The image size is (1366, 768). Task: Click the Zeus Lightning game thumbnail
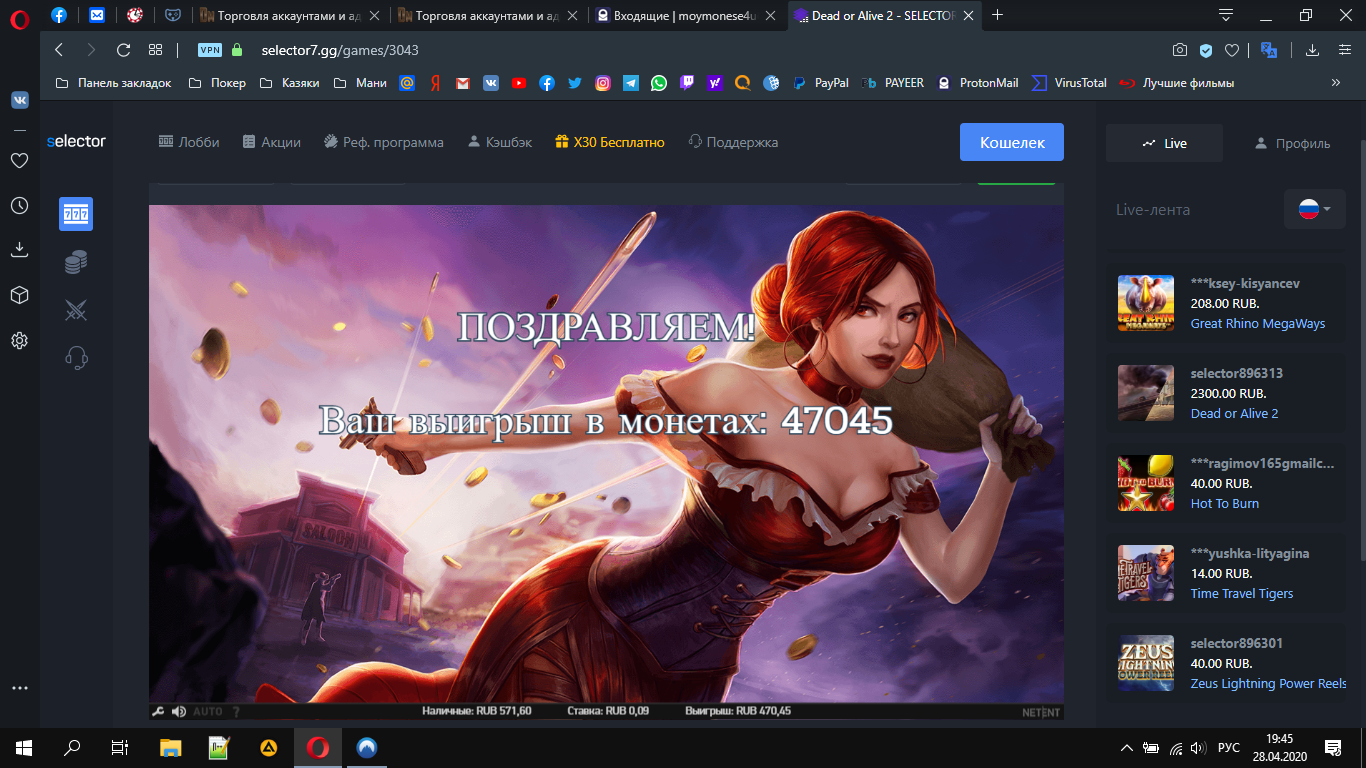(x=1145, y=663)
